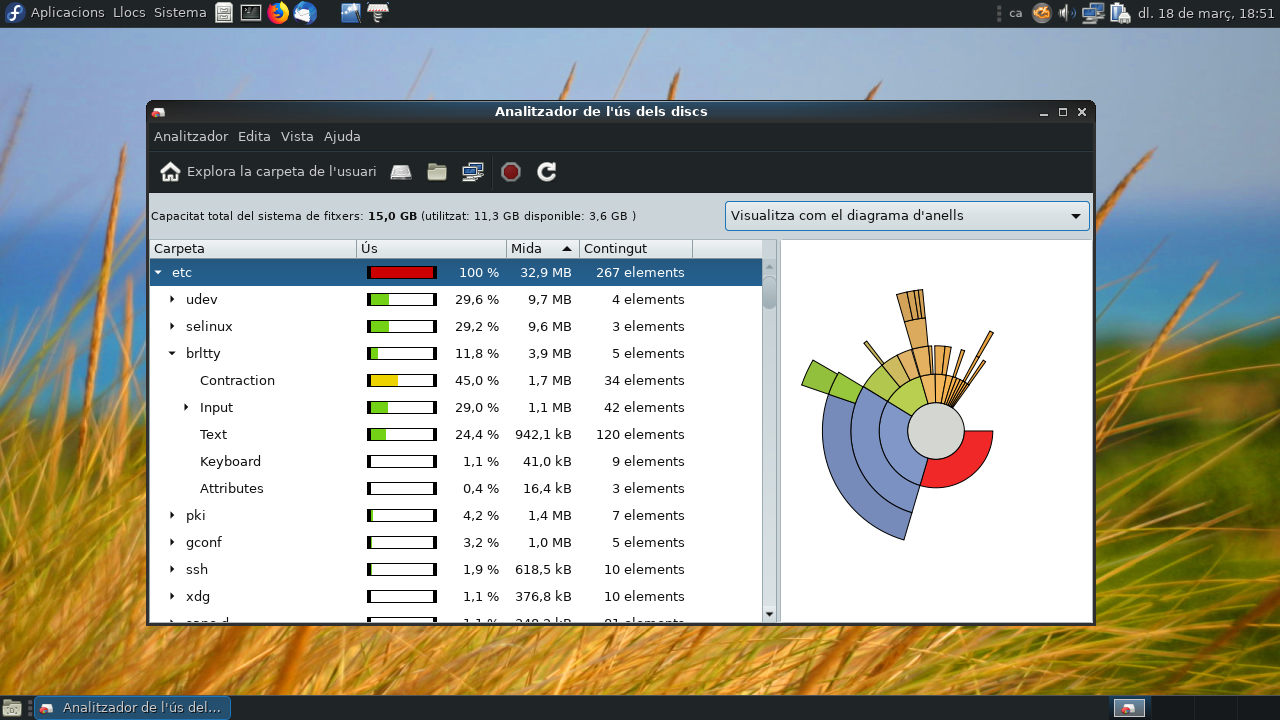Click the scan remote folder icon

(x=473, y=172)
